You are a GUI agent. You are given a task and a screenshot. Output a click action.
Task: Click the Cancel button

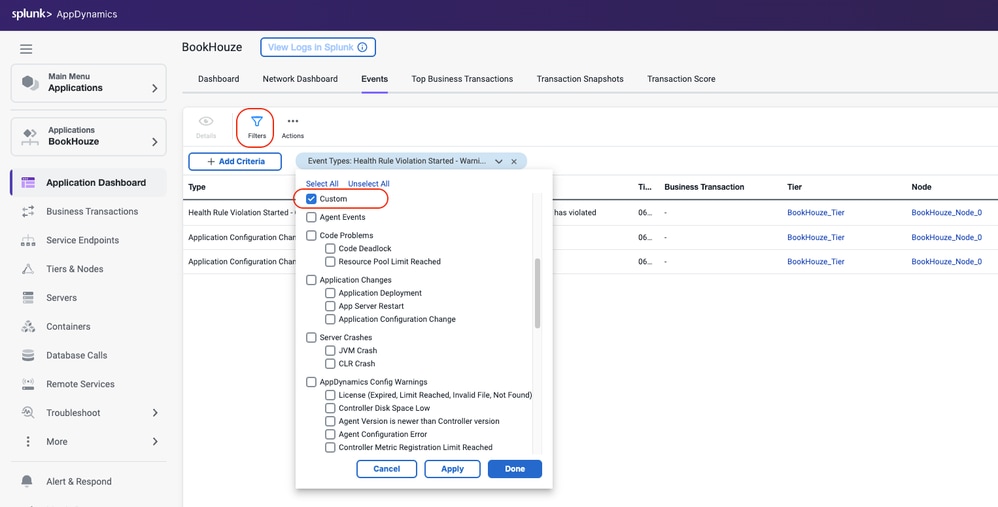(x=386, y=469)
